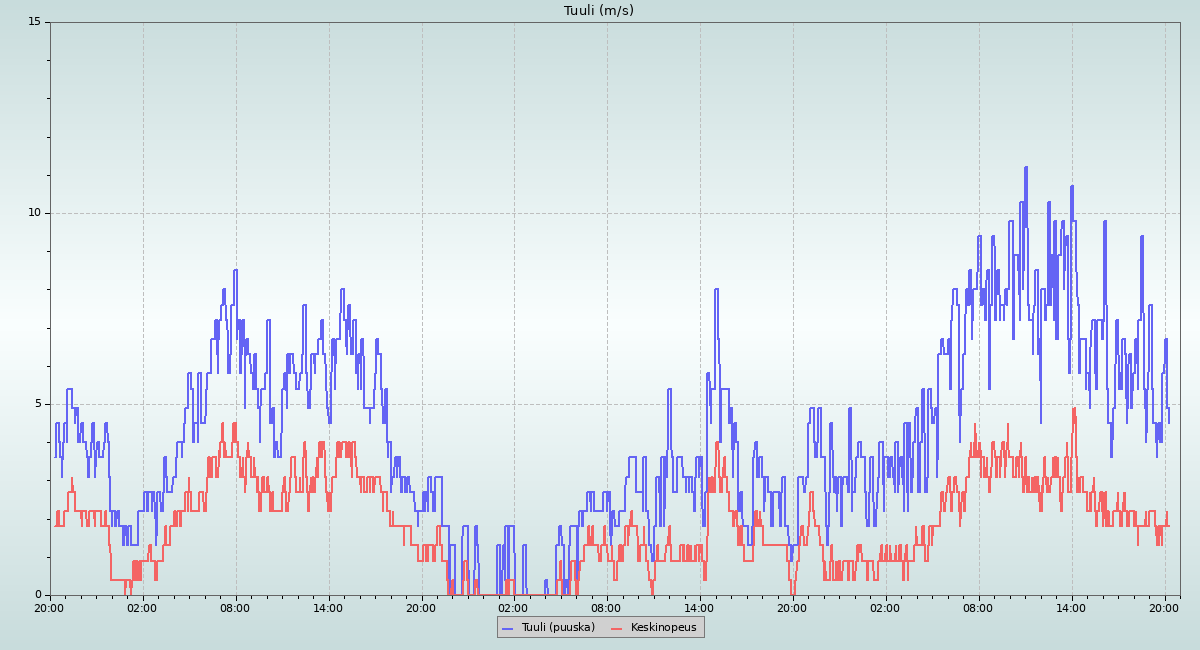
Task: Click the highest blue gust peak above 11 m/s
Action: click(x=1026, y=168)
